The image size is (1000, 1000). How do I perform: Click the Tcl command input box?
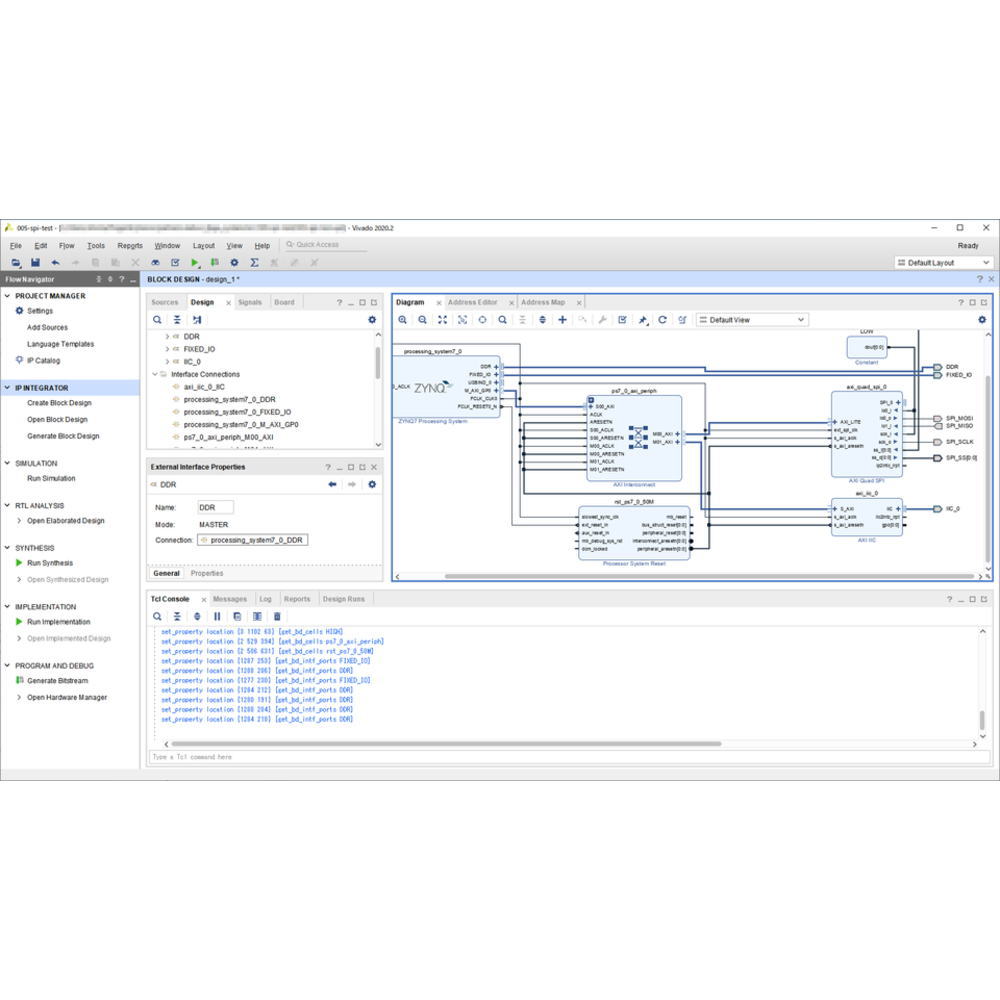[570, 757]
